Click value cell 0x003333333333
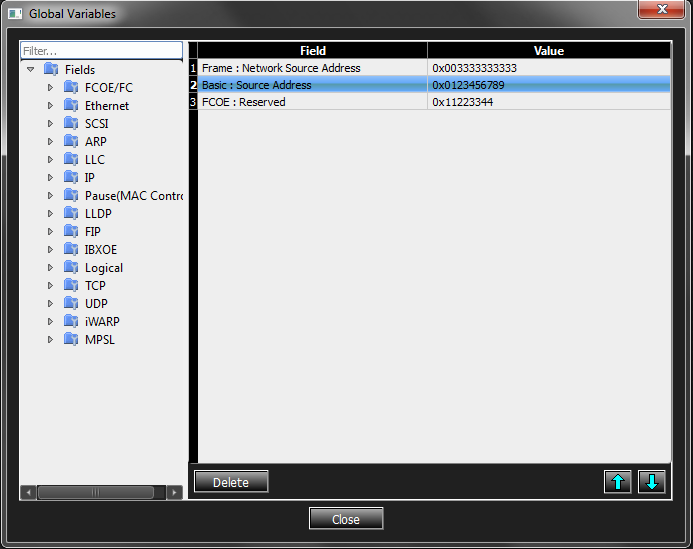The width and height of the screenshot is (693, 549). tap(549, 68)
